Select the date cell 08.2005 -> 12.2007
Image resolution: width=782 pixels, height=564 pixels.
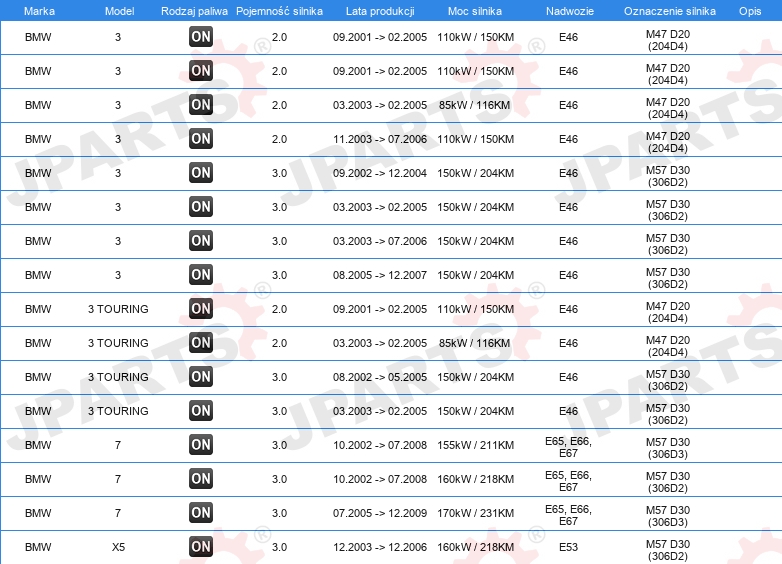click(380, 275)
